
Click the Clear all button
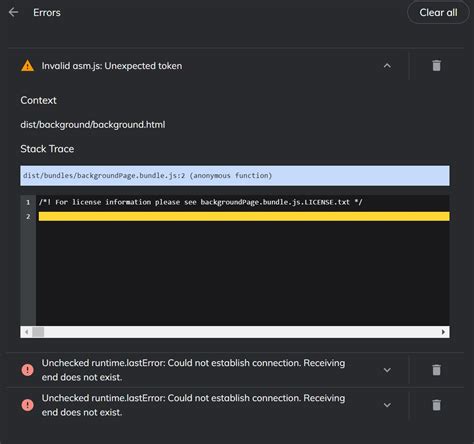(x=438, y=13)
